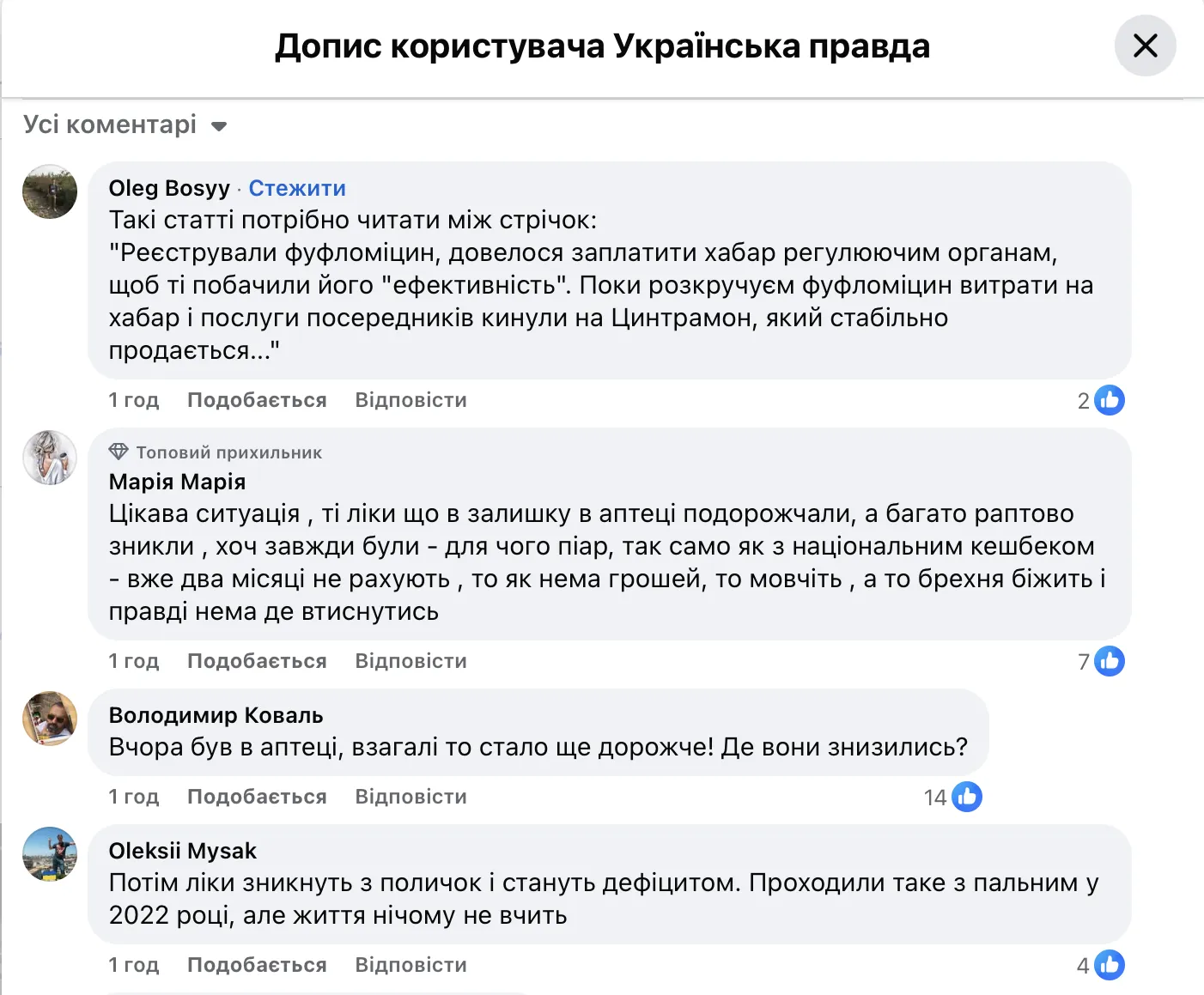The height and width of the screenshot is (995, 1204).
Task: Click Володимир Коваль's profile avatar
Action: coord(50,719)
